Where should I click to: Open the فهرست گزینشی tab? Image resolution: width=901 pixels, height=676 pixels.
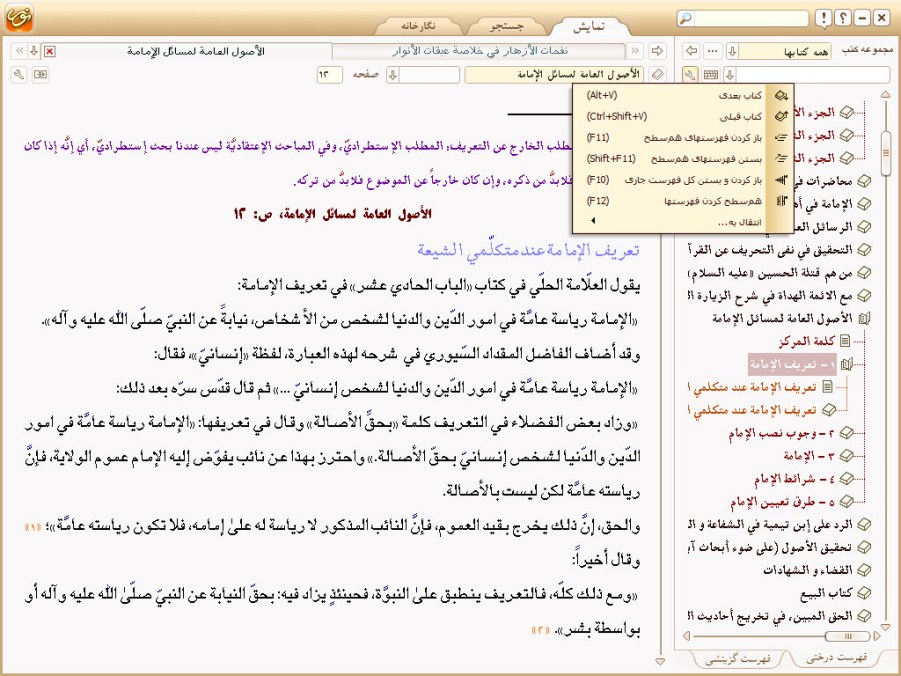point(738,659)
